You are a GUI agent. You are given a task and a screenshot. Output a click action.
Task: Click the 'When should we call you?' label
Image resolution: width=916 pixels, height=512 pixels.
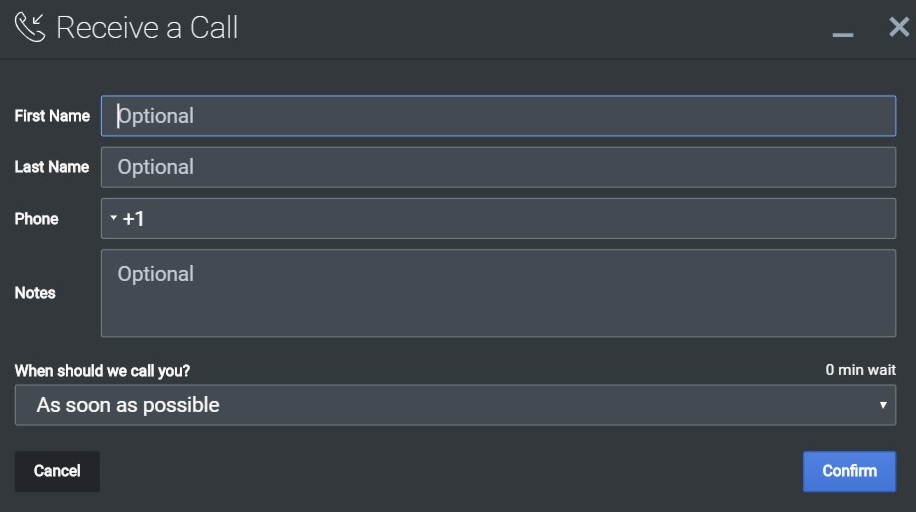pos(102,371)
